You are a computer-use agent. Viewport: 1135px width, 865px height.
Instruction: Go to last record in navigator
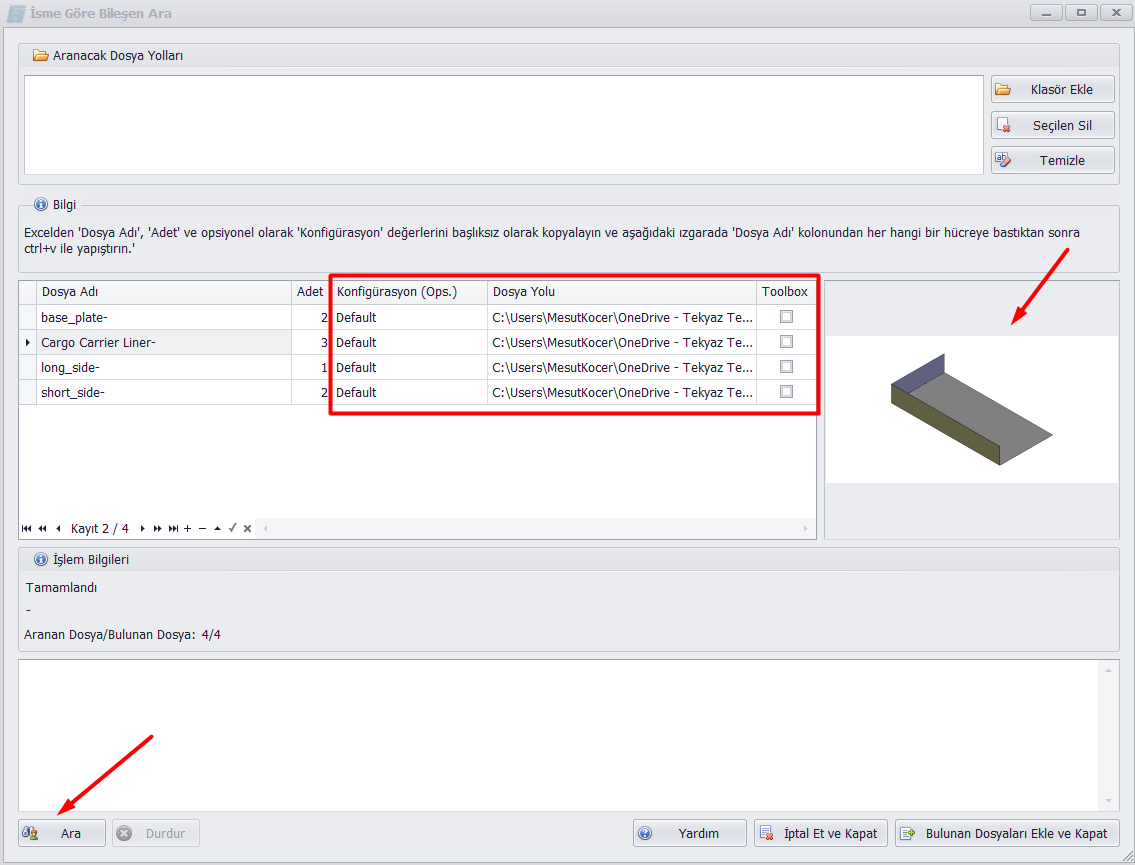[x=173, y=528]
